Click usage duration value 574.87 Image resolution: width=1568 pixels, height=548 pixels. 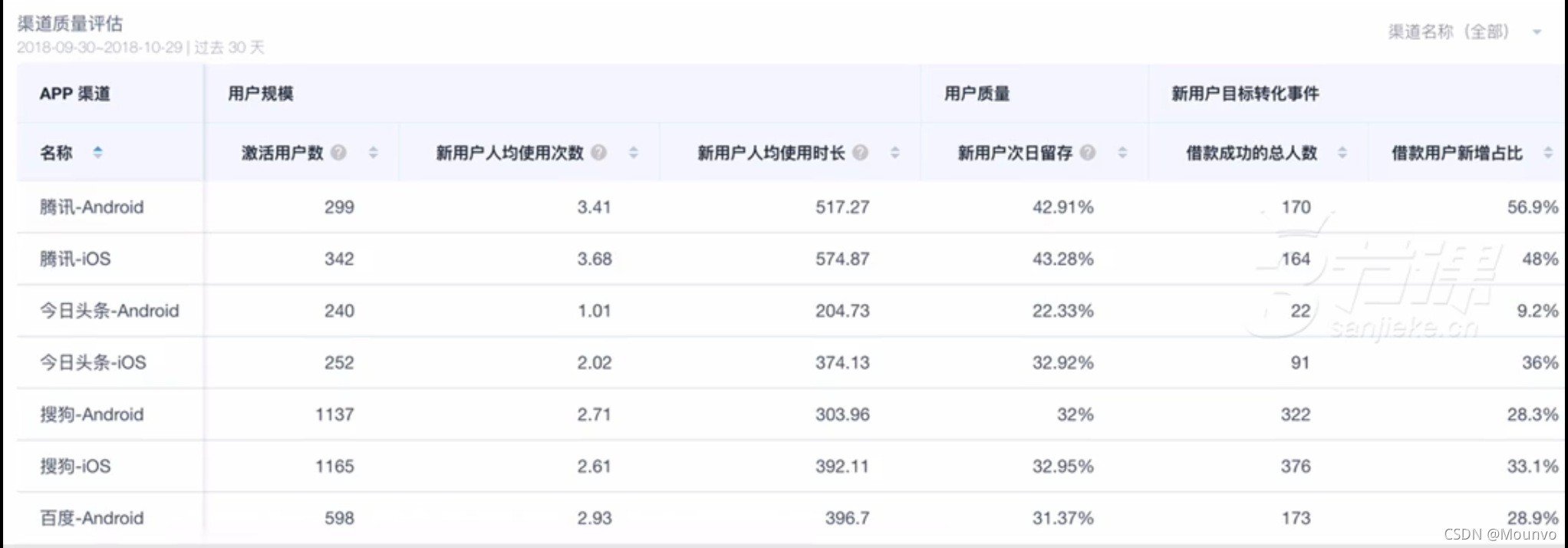(x=842, y=259)
